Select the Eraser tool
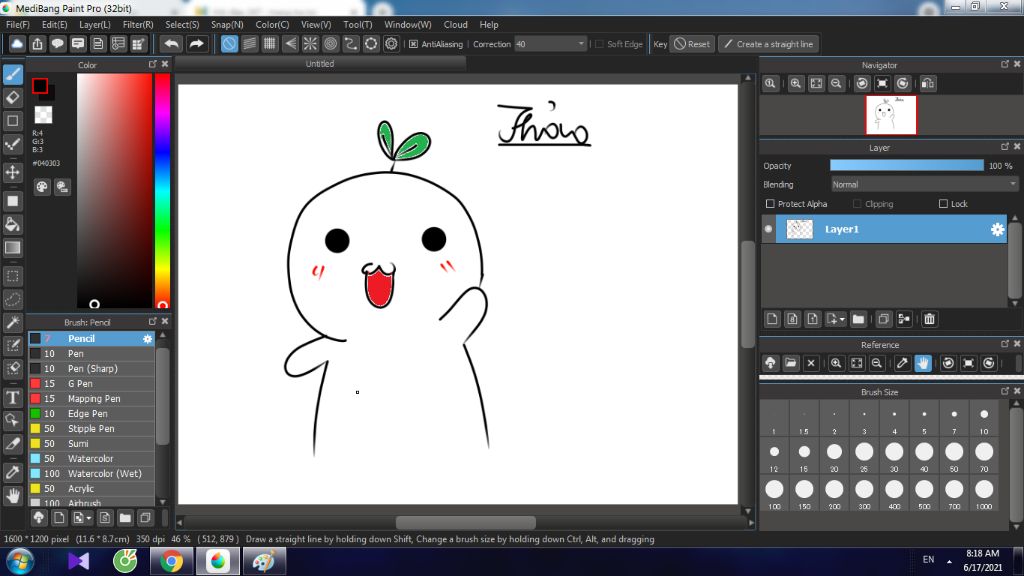This screenshot has height=576, width=1024. tap(12, 98)
